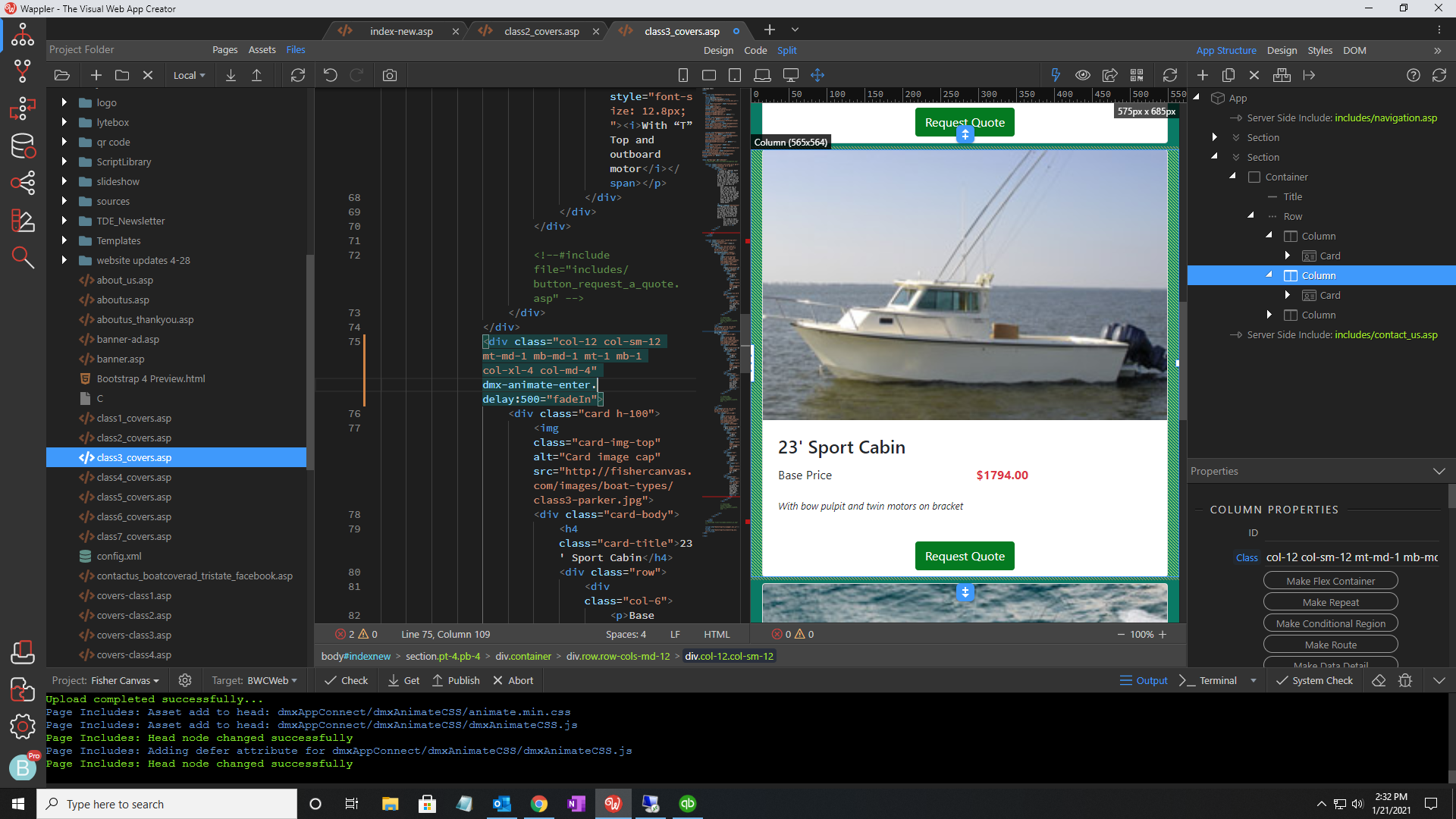Select the desktop monitor viewport icon
Image resolution: width=1456 pixels, height=819 pixels.
790,75
